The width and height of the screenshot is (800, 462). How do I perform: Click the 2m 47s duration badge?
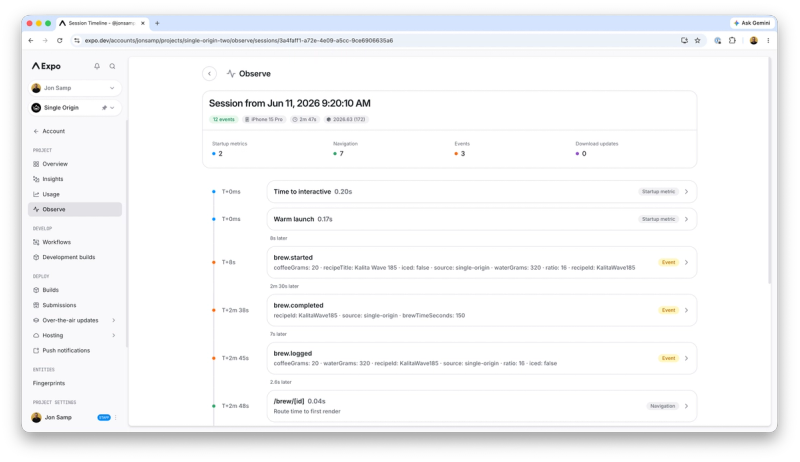(304, 119)
